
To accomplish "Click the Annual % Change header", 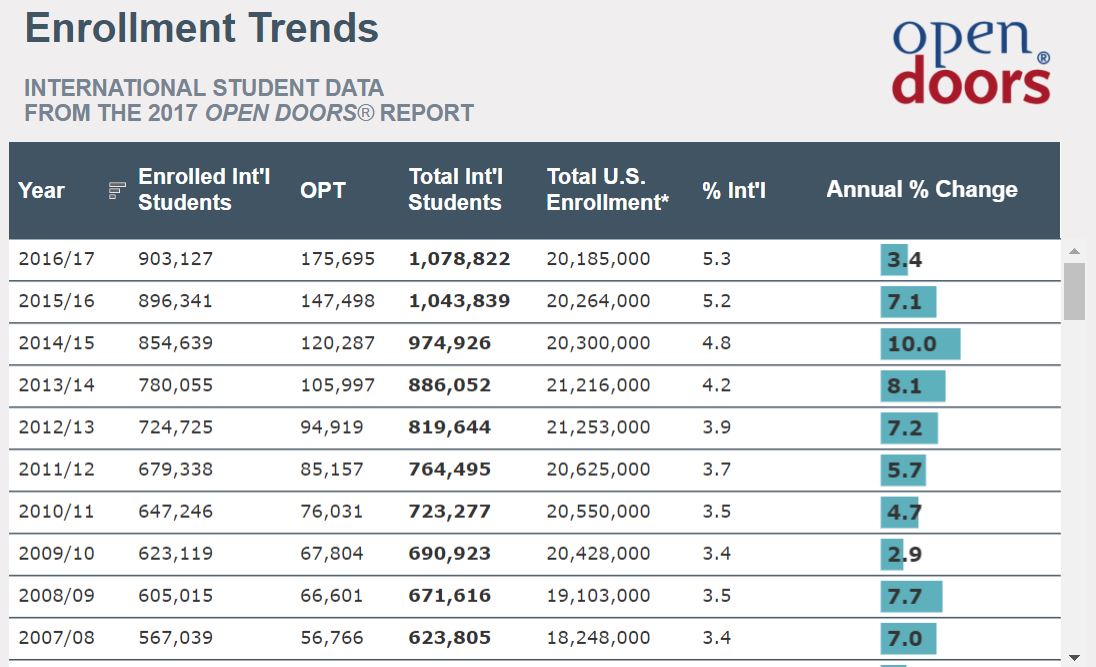I will (921, 190).
